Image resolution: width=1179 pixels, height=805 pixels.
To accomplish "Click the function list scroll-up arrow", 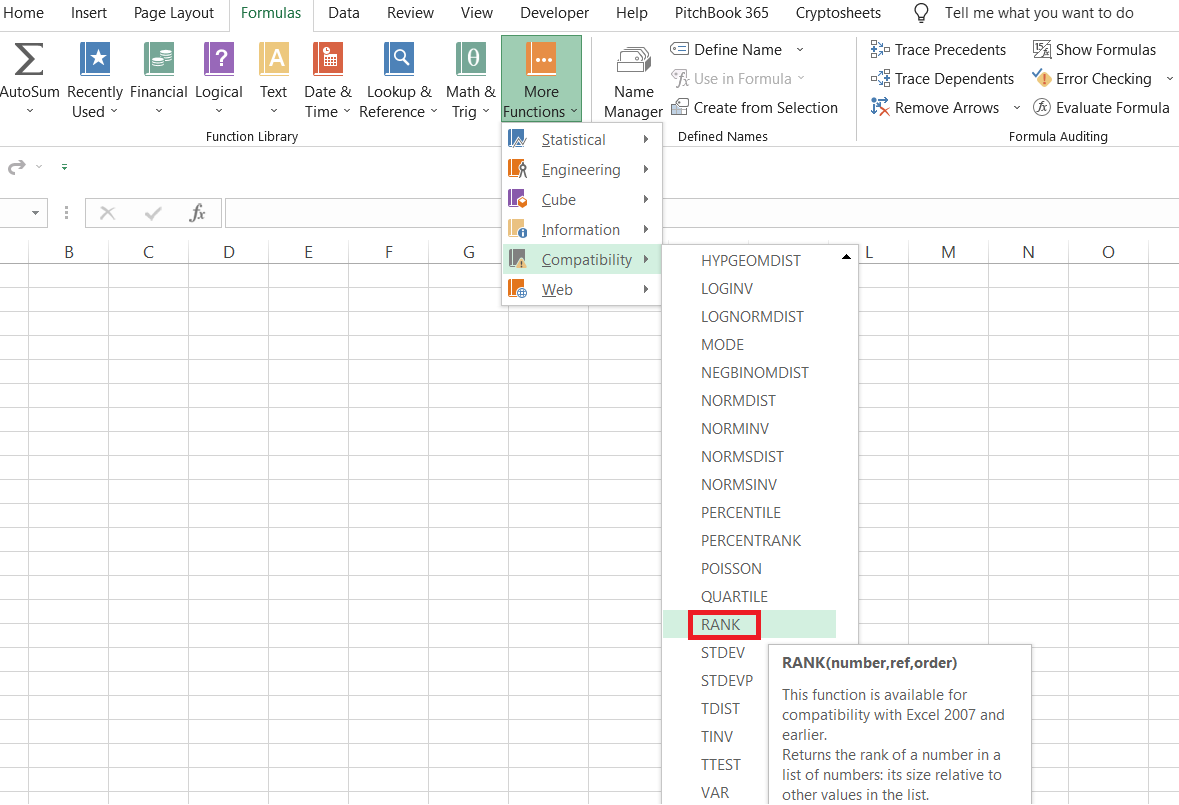I will tap(846, 257).
